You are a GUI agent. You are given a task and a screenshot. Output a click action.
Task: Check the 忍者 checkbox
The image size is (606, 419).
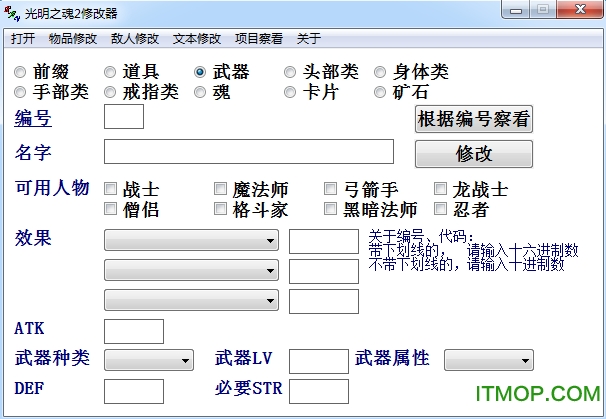pyautogui.click(x=440, y=209)
